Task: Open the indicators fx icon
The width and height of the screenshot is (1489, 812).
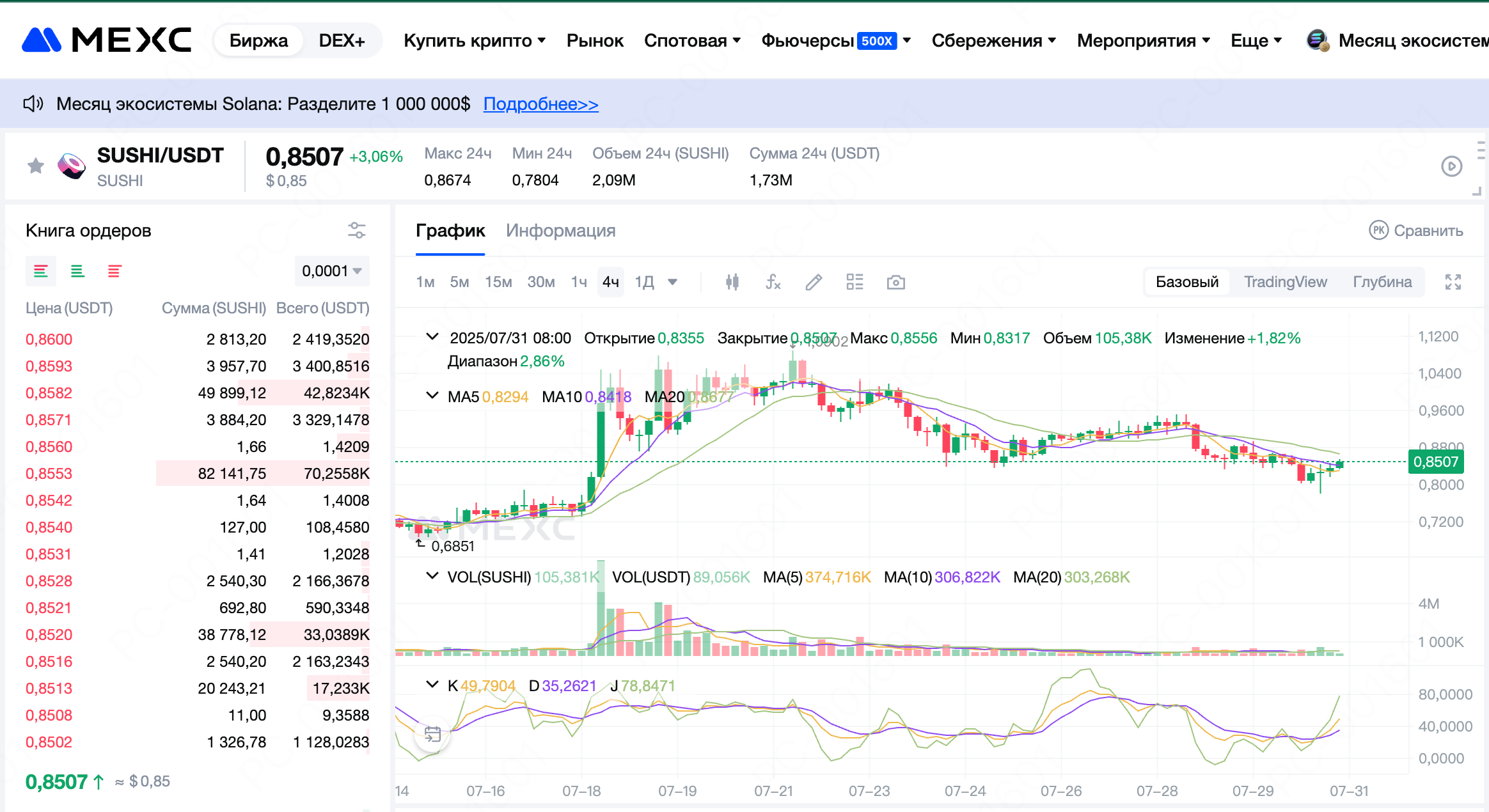Action: (x=773, y=282)
